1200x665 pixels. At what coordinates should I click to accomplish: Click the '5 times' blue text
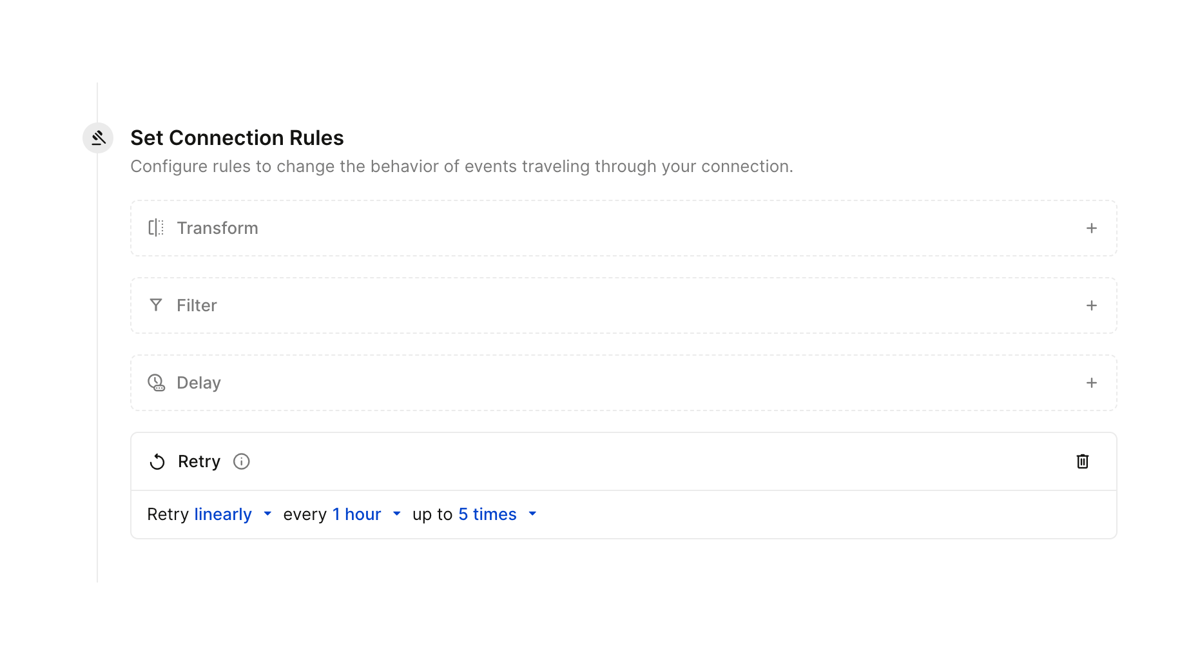pos(487,514)
